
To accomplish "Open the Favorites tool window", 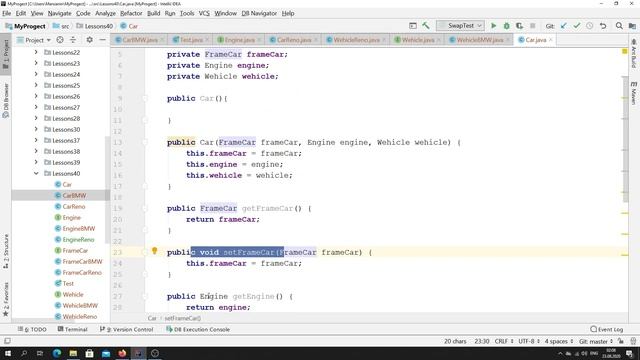I will pyautogui.click(x=6, y=299).
